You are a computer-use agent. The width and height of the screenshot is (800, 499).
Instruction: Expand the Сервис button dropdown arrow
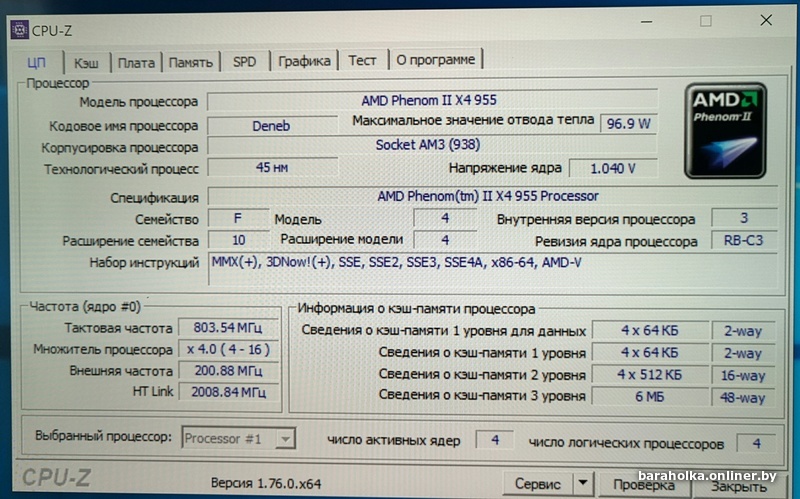click(x=583, y=483)
